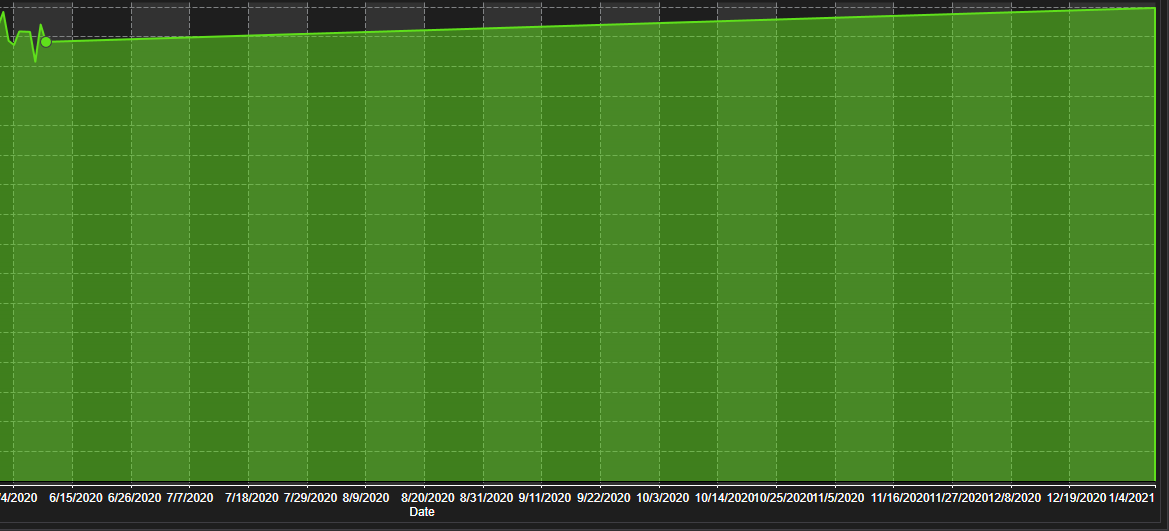Select the 10/14/2020 axis label

point(724,497)
